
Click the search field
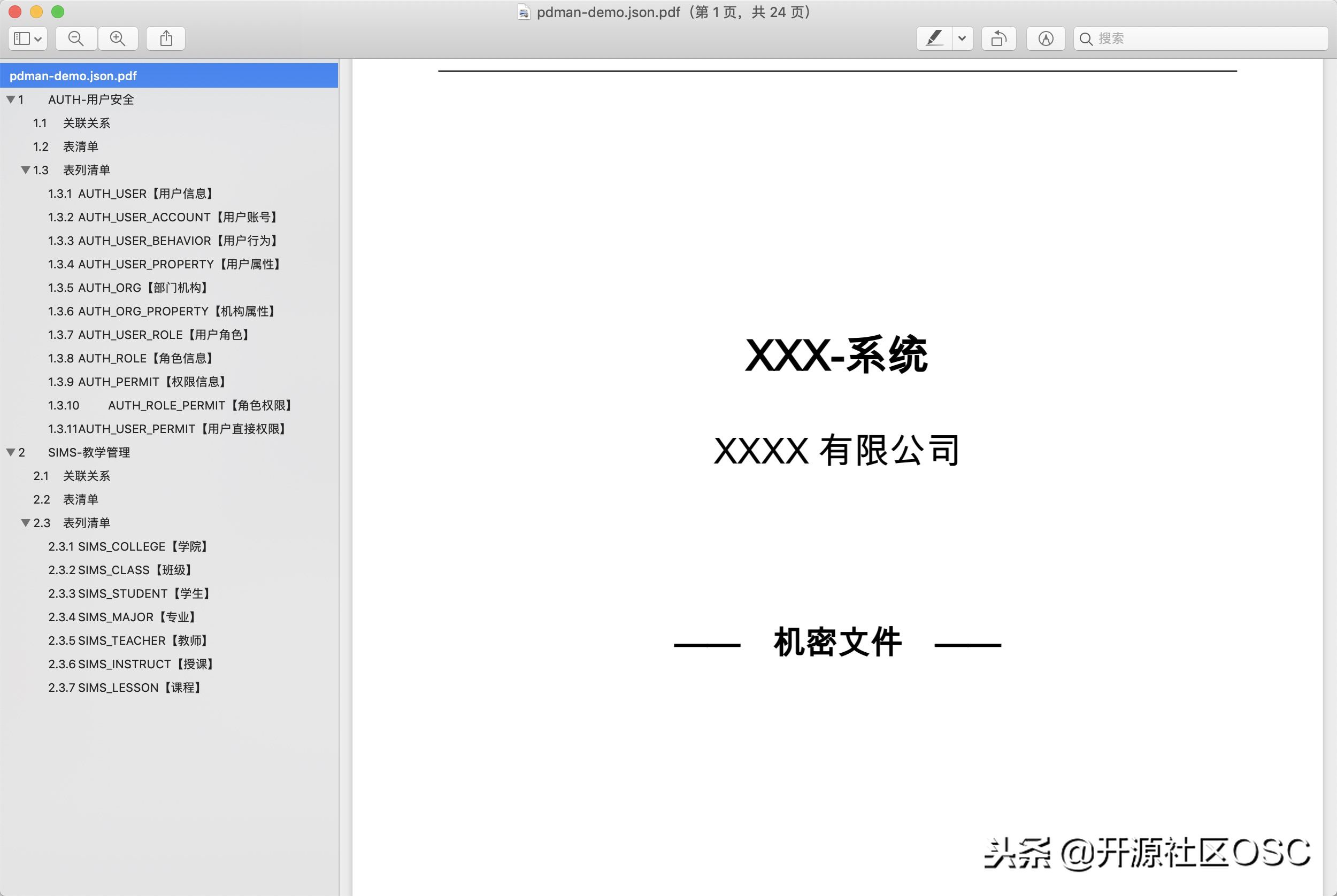coord(1201,38)
